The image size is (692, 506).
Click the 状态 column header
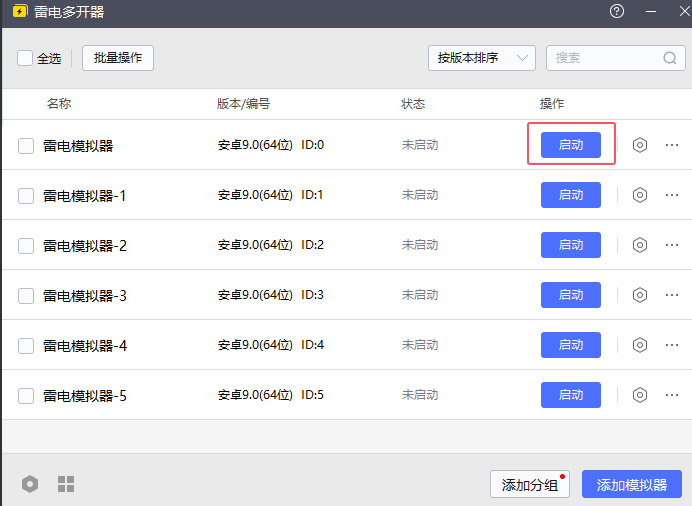(413, 104)
